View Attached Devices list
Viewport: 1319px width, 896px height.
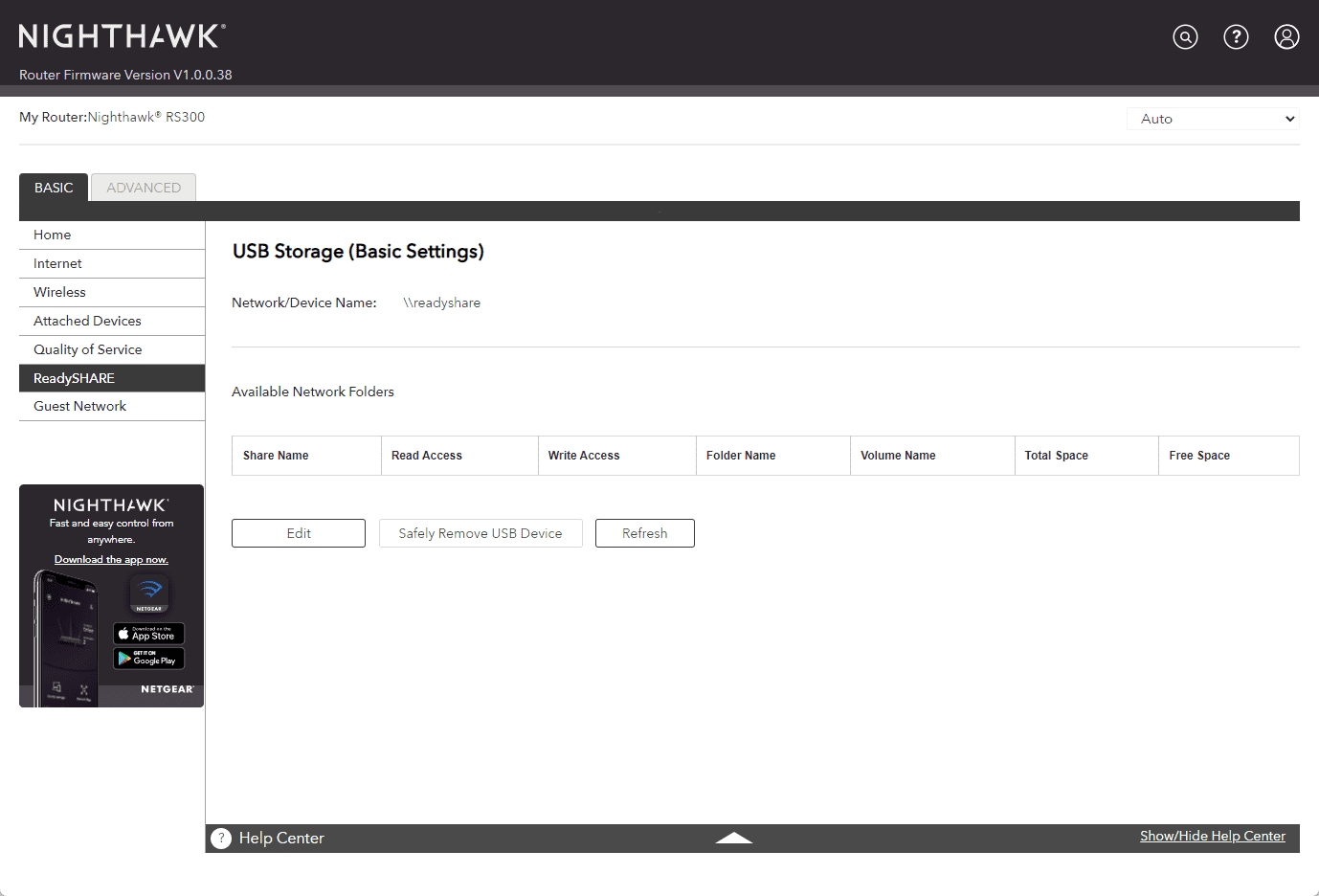point(87,322)
